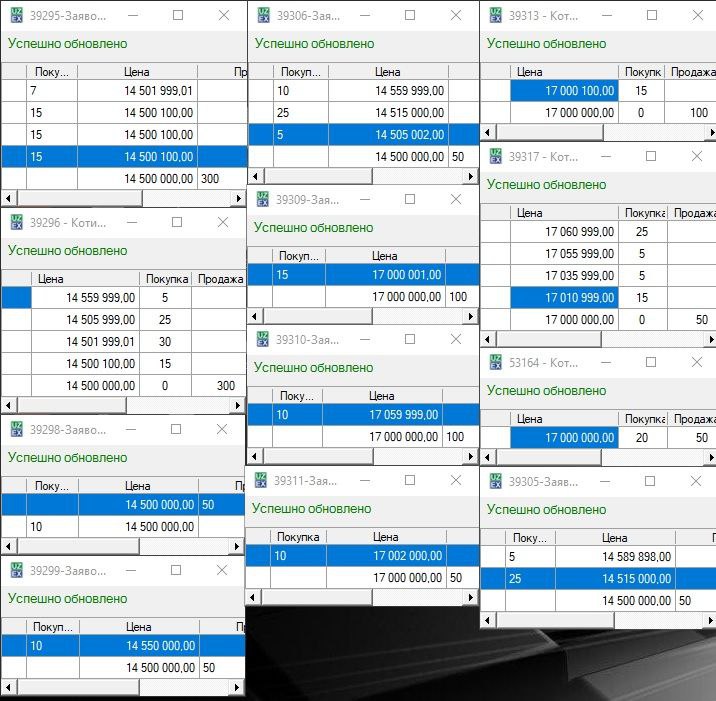
Task: Select price 14 589 898,00 in window 39305
Action: coord(615,556)
